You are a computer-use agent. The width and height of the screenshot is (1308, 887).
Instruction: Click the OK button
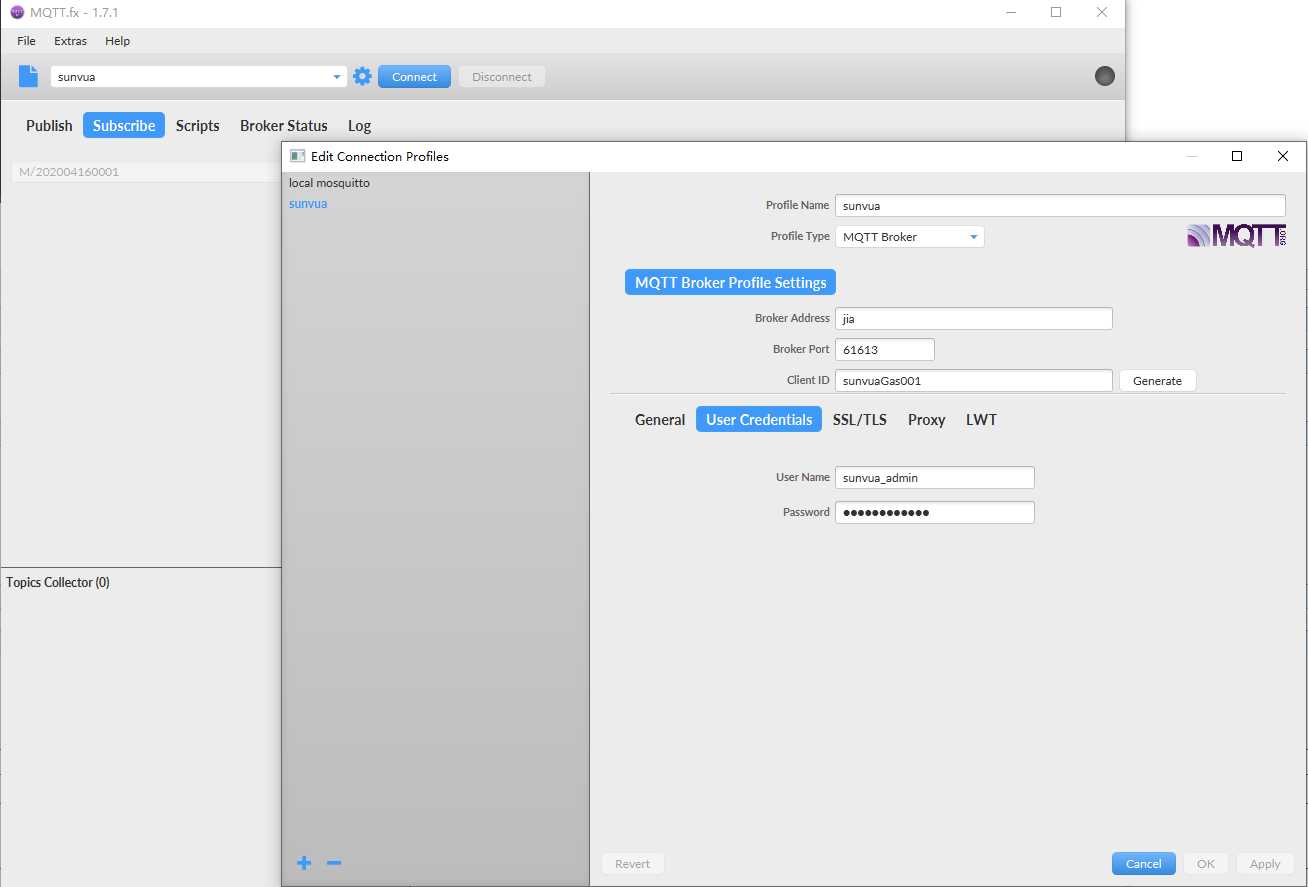(x=1206, y=864)
